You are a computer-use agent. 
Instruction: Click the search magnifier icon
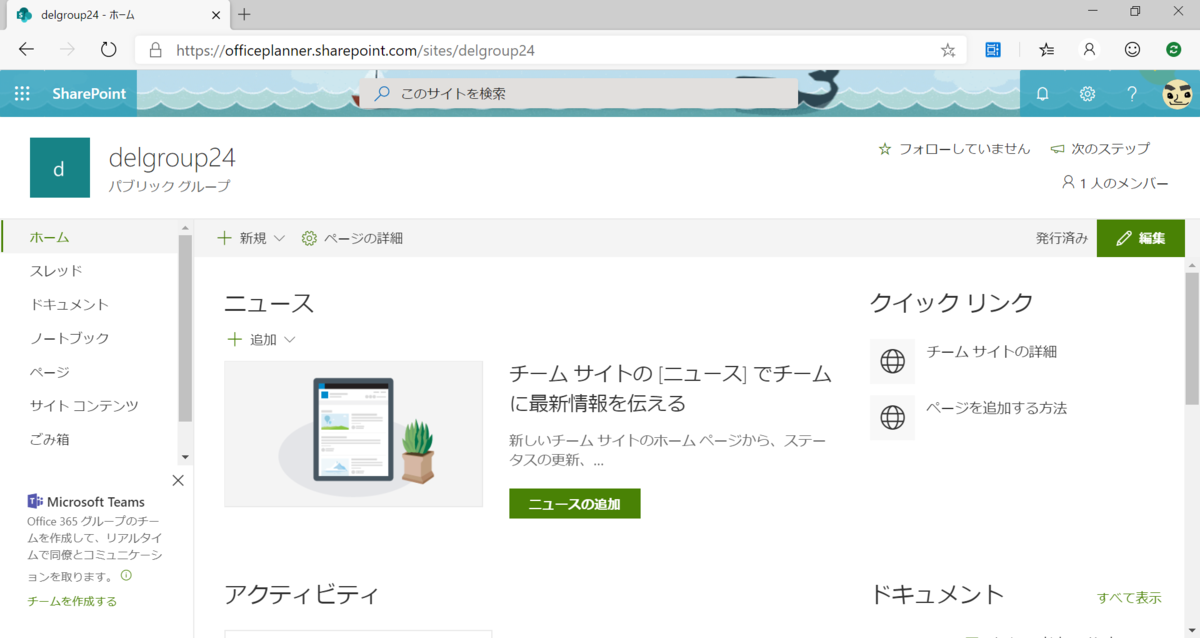click(381, 93)
